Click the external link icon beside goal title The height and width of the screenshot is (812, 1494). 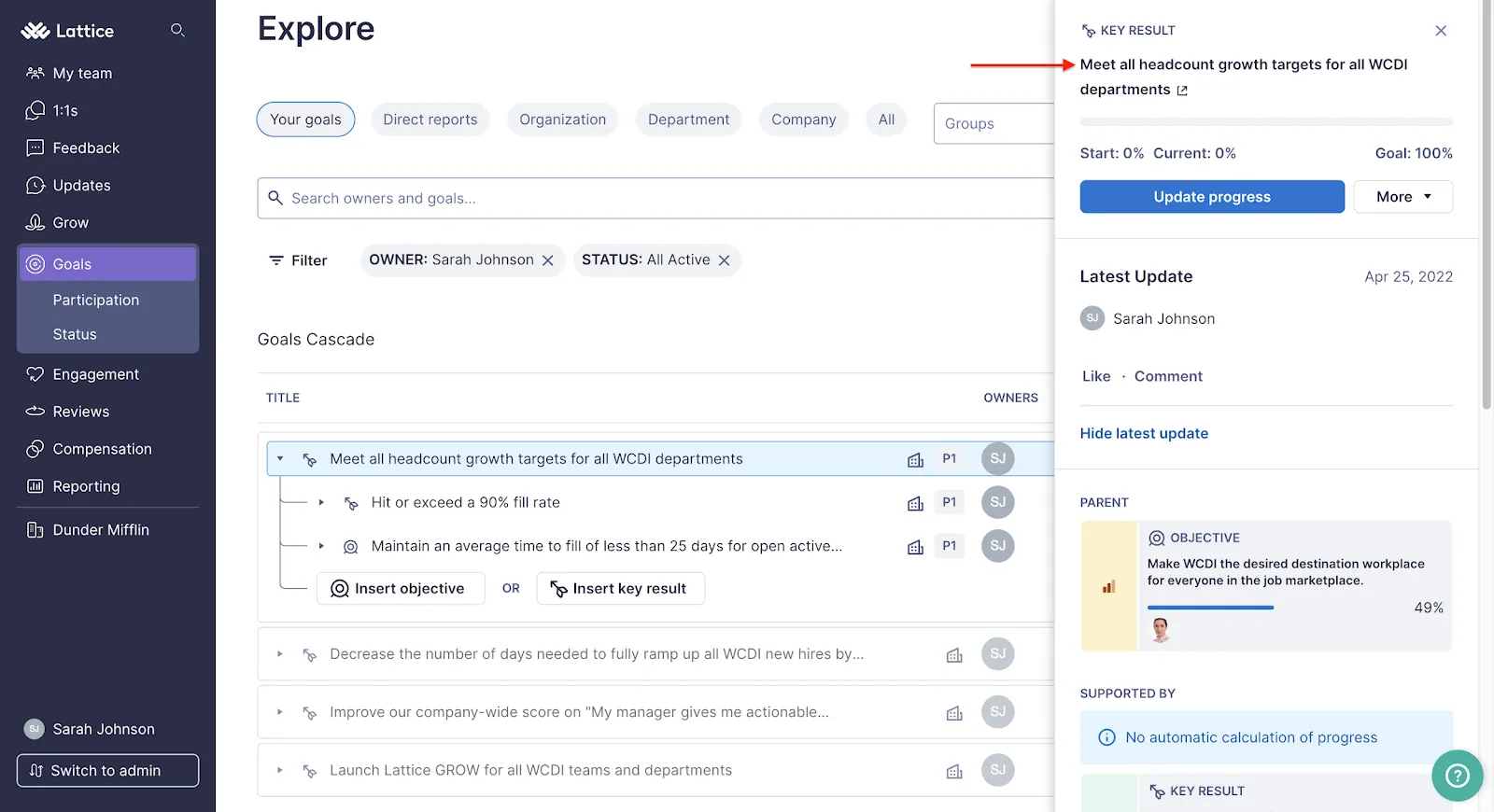[1182, 91]
